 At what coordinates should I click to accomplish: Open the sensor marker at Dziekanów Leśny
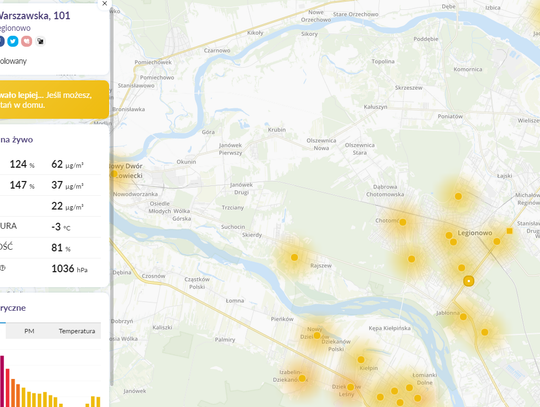click(x=351, y=387)
